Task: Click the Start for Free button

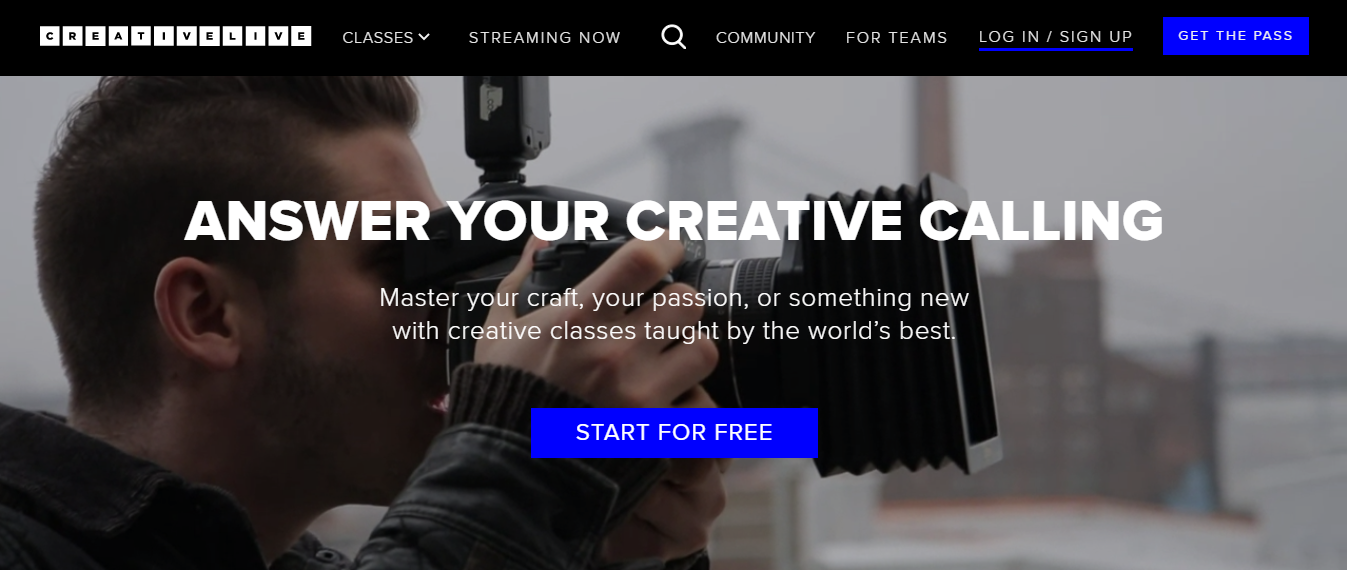Action: tap(674, 433)
